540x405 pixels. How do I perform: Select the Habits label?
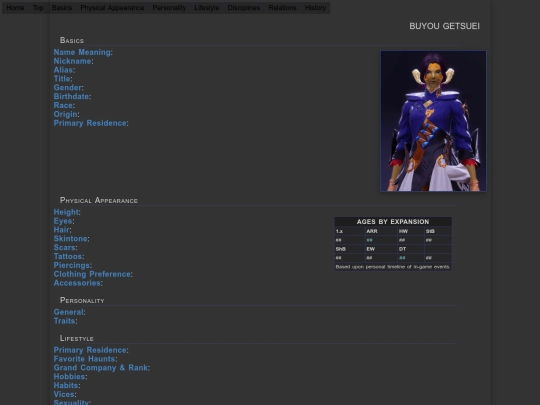[66, 386]
